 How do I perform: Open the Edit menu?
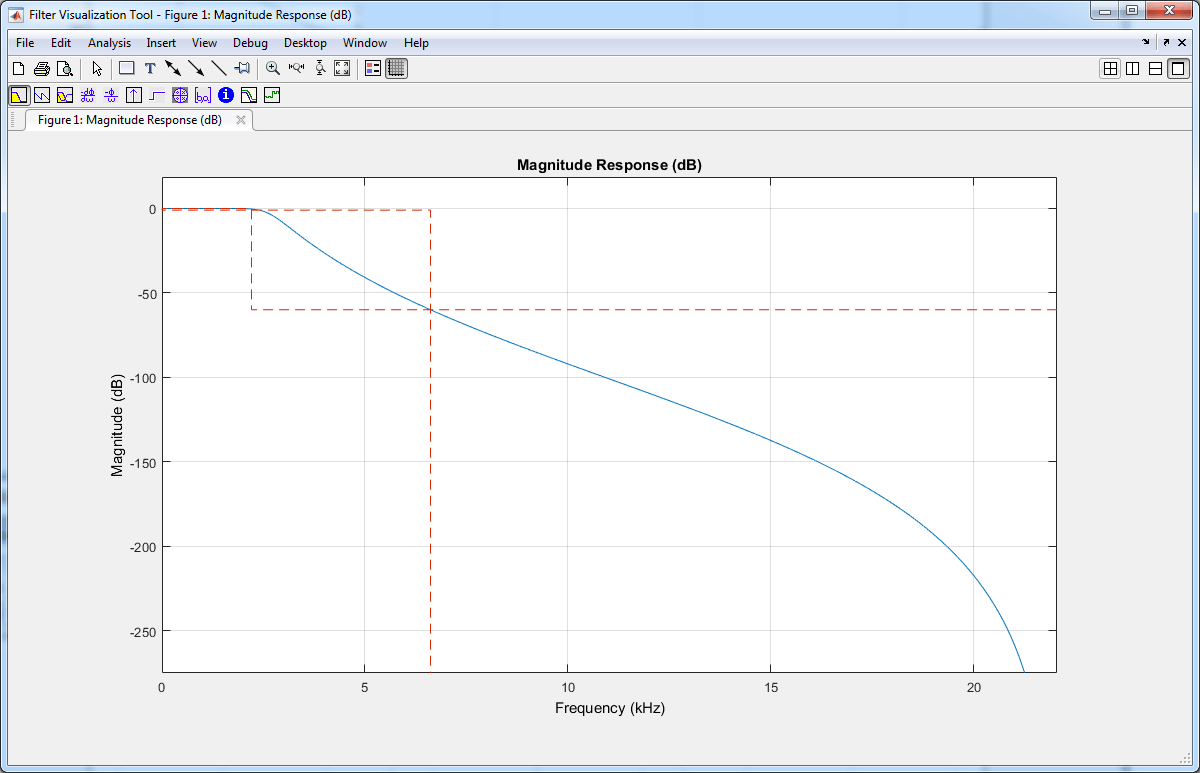pos(61,43)
